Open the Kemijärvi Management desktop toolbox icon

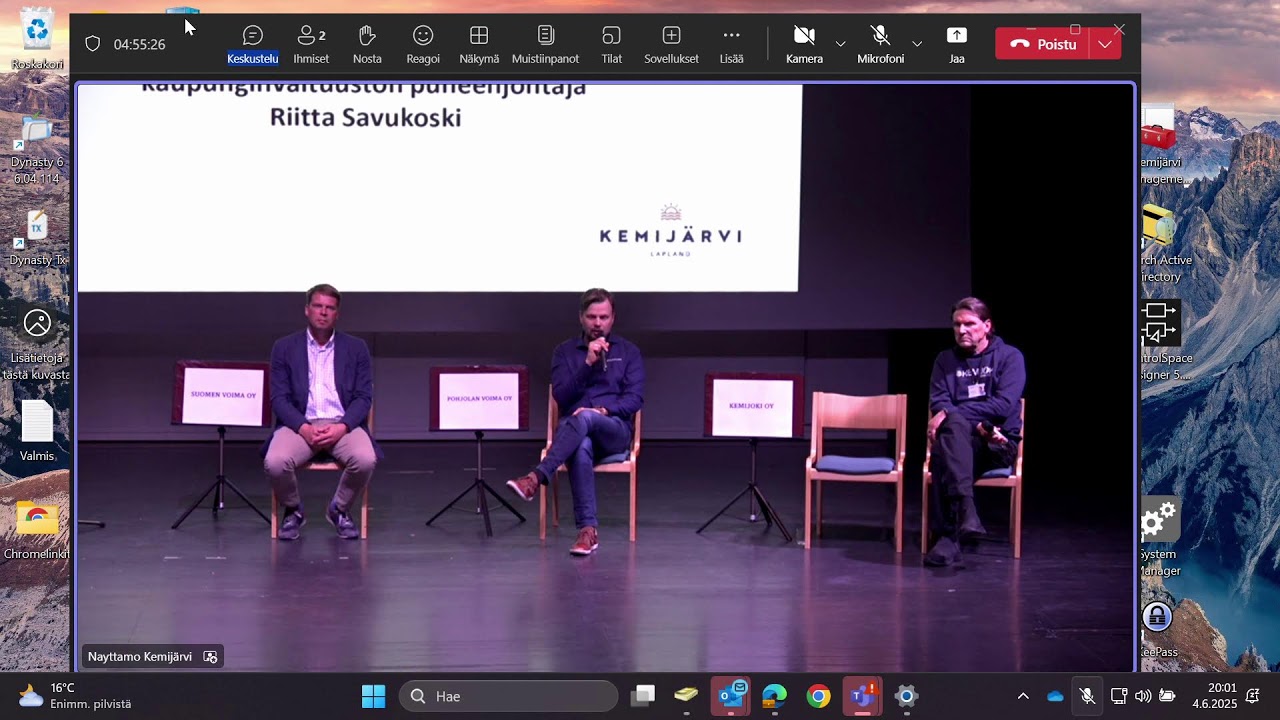1161,146
